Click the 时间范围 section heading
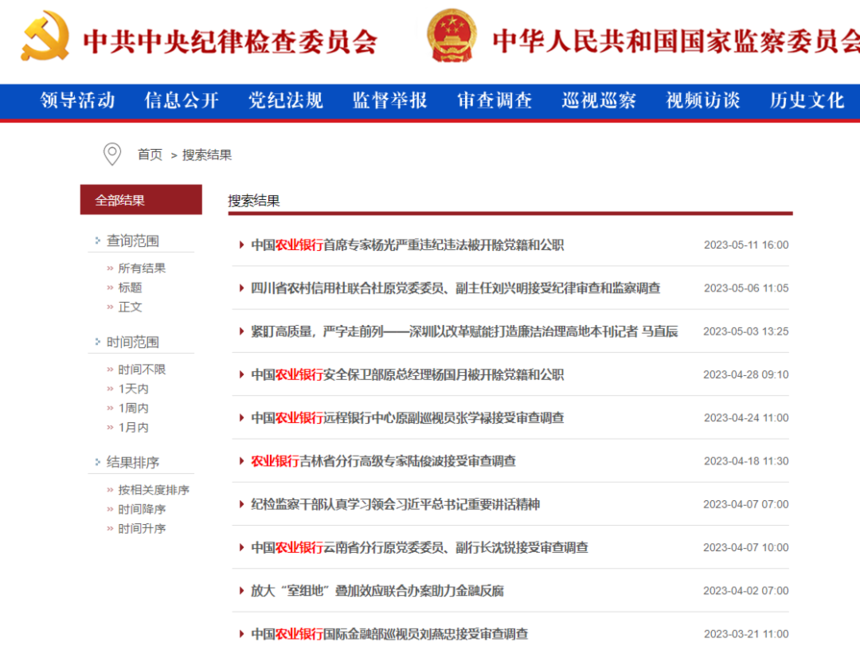Viewport: 860px width, 650px height. tap(133, 342)
